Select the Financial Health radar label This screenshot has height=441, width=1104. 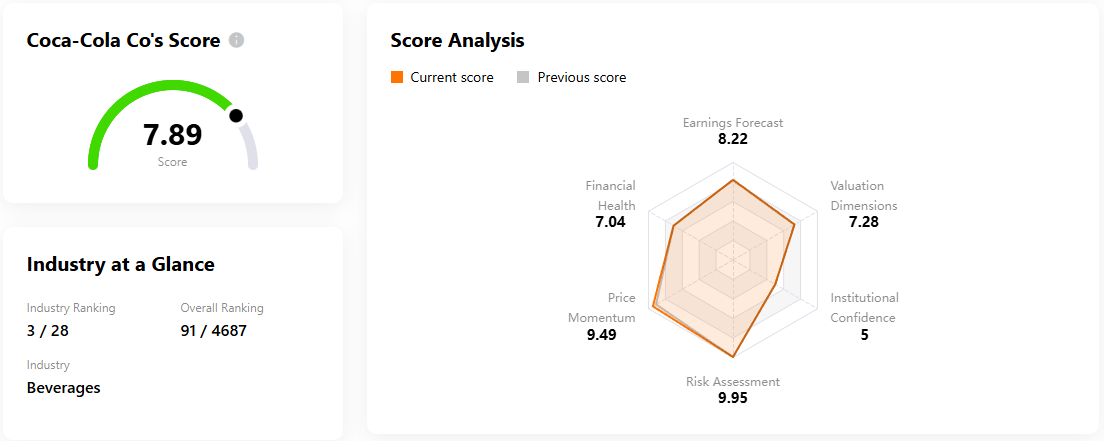(610, 195)
